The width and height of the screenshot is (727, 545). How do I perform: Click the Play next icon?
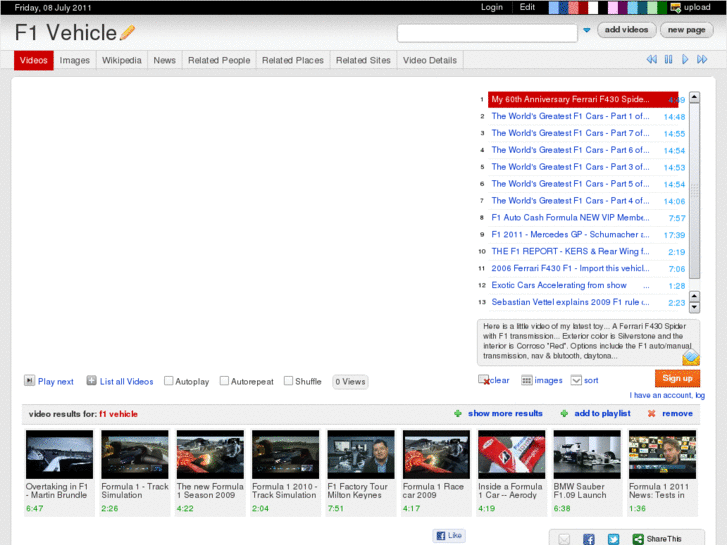pyautogui.click(x=29, y=381)
